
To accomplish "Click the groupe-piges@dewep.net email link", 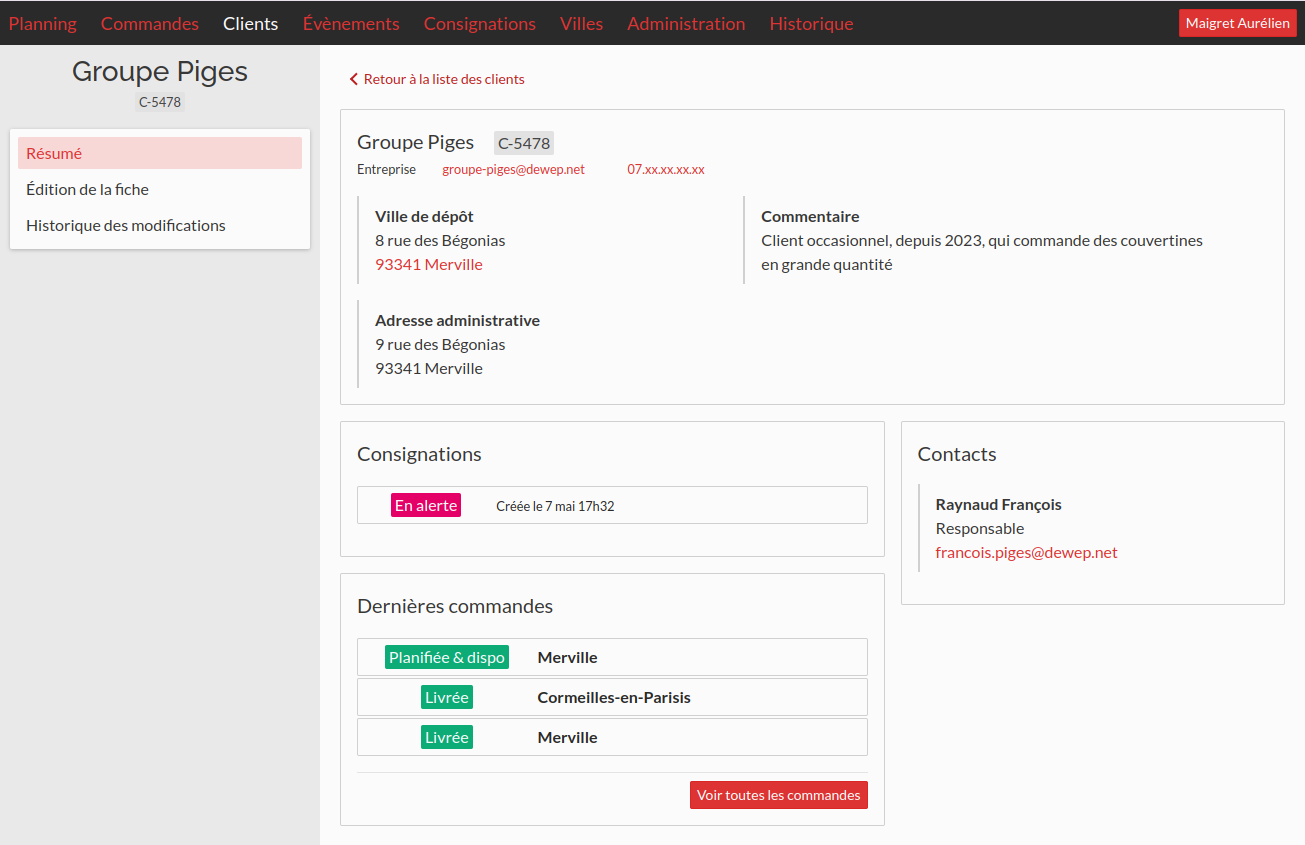I will pyautogui.click(x=513, y=170).
